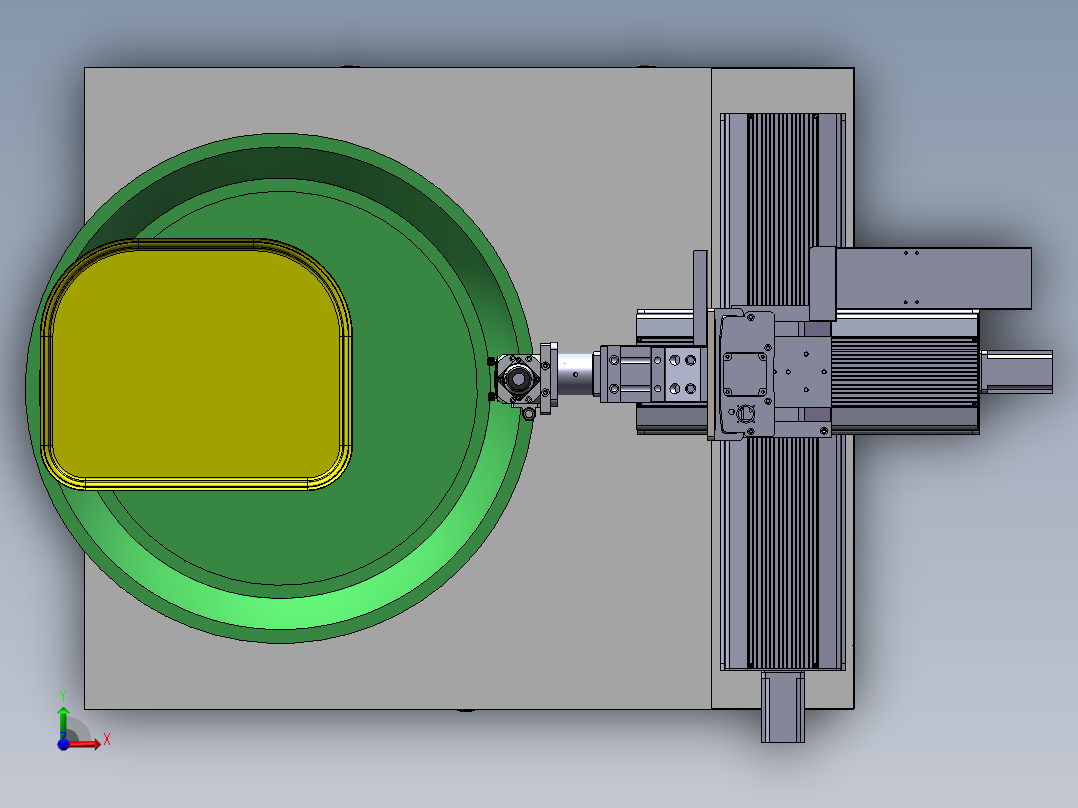Select the four-hole mounting block on the arm
The width and height of the screenshot is (1078, 808).
point(683,375)
